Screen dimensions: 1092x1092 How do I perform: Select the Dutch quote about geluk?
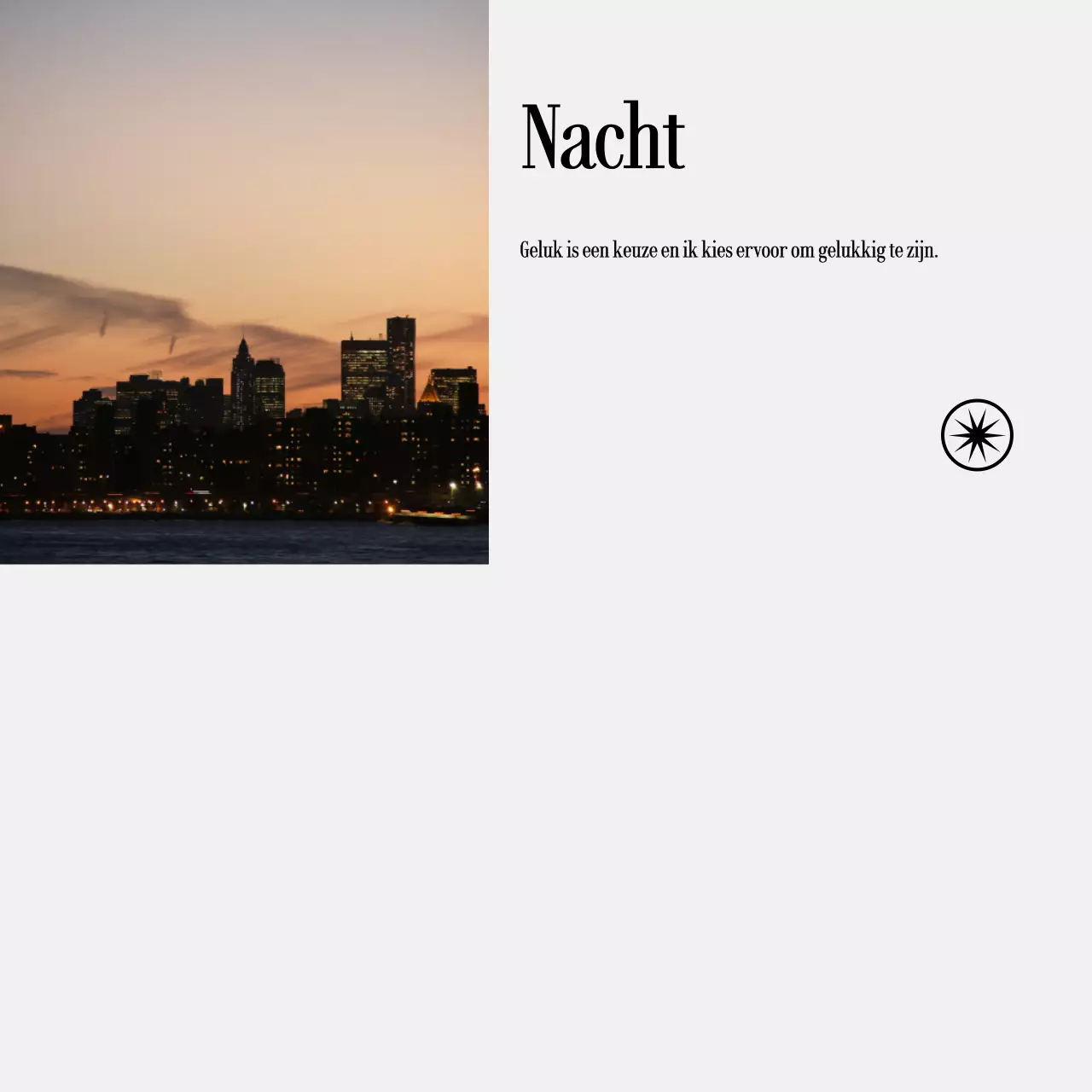[729, 249]
